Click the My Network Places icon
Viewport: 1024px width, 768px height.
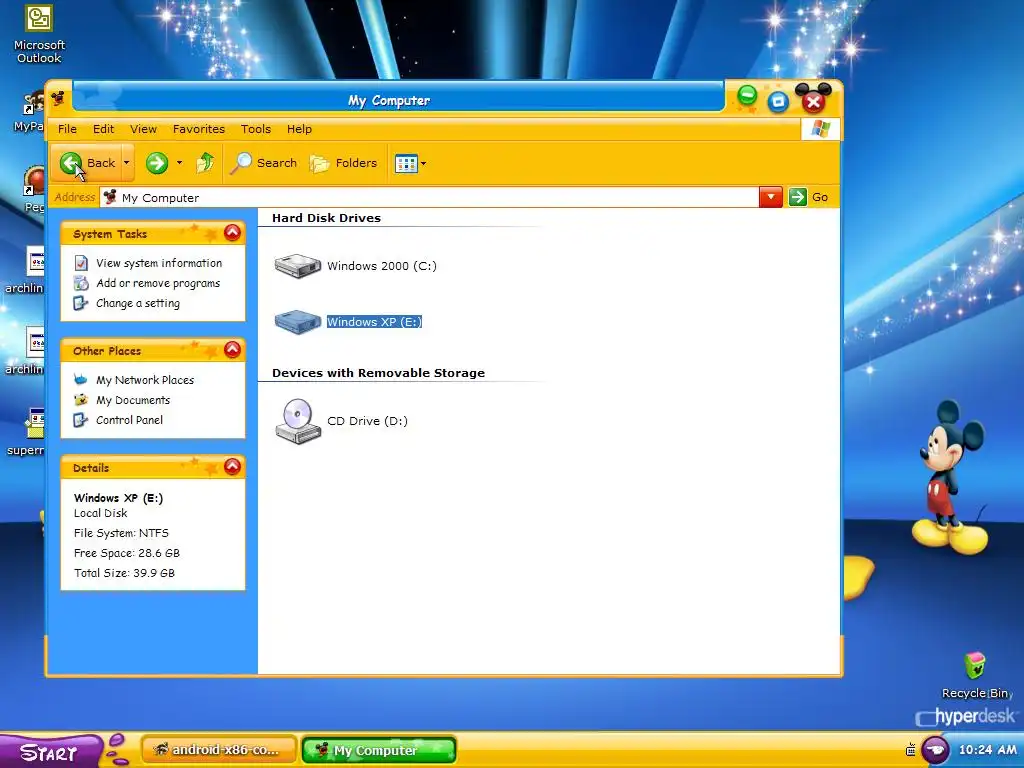click(81, 379)
